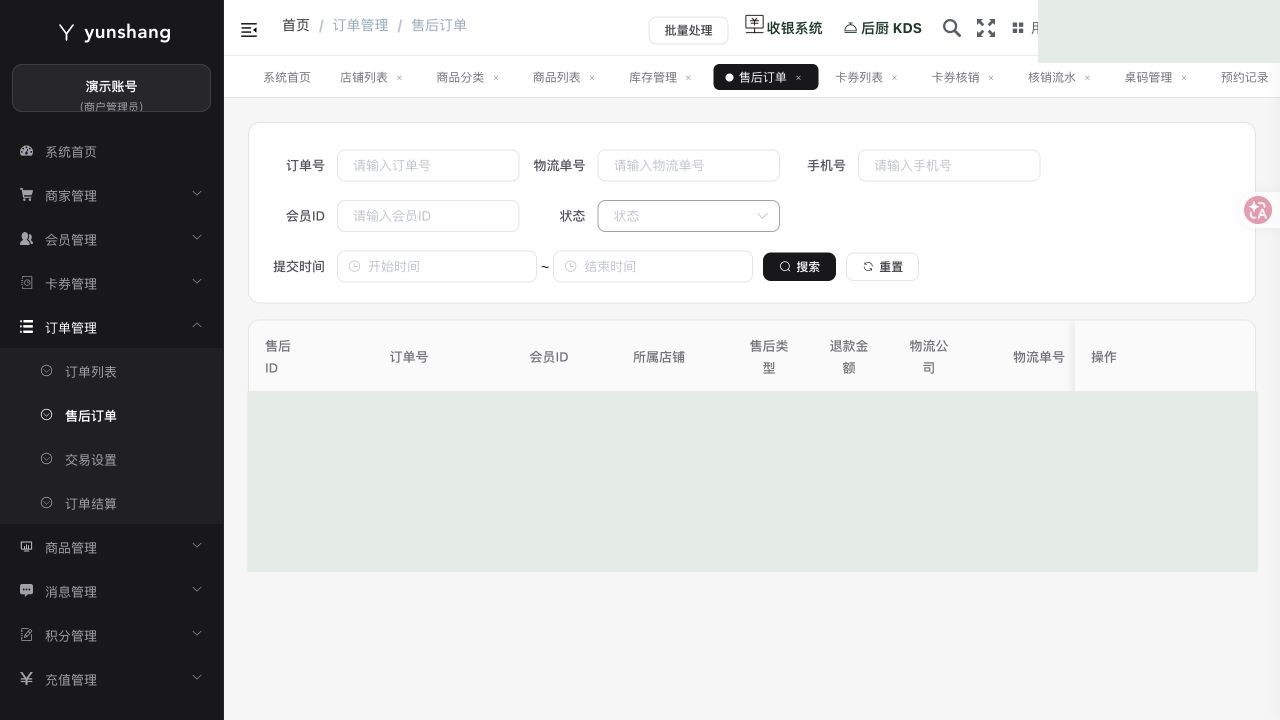Image resolution: width=1280 pixels, height=720 pixels.
Task: Focus the 物流单号 input field
Action: 688,165
